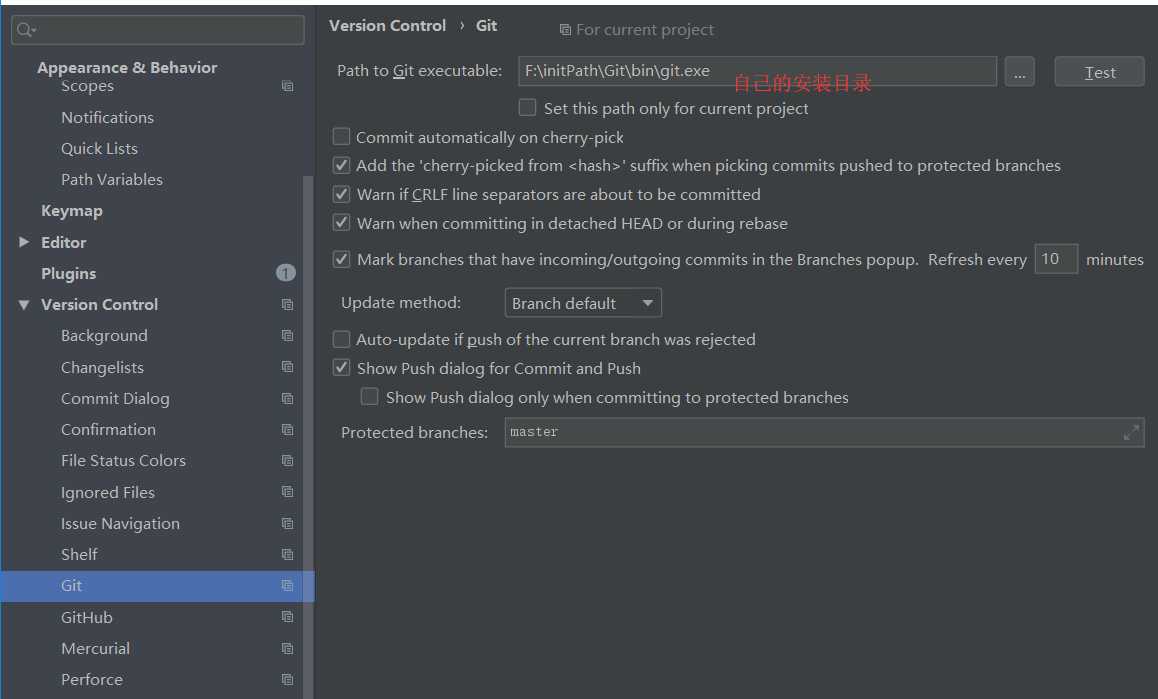1158x699 pixels.
Task: Click the Test button for Git executable
Action: click(x=1099, y=72)
